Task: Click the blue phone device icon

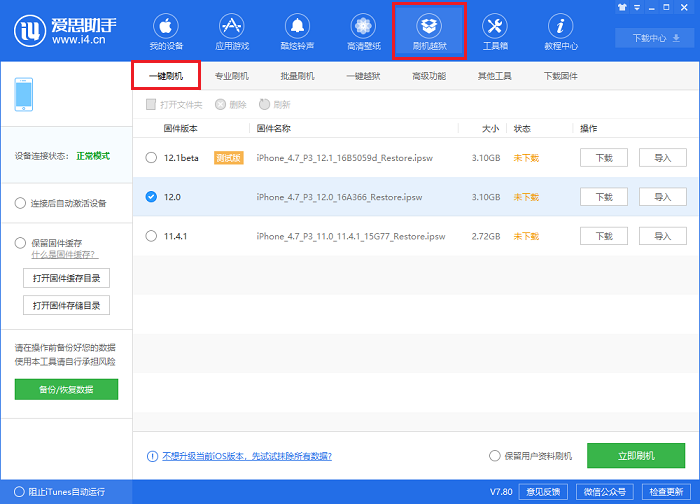Action: tap(24, 95)
